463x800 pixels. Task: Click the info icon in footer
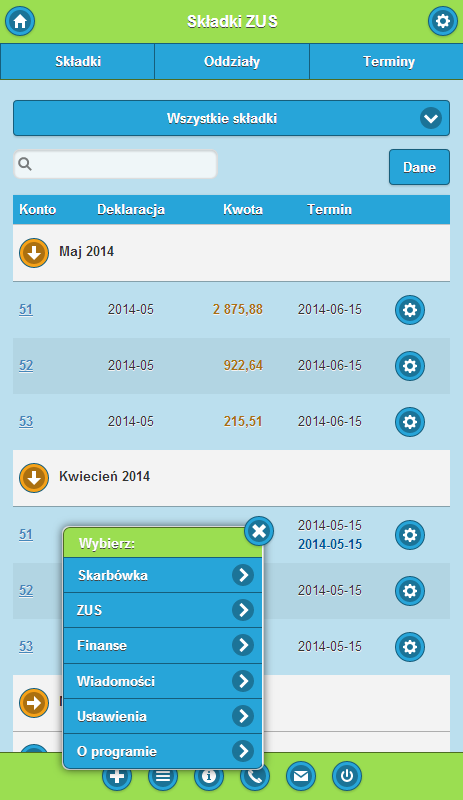click(x=209, y=776)
